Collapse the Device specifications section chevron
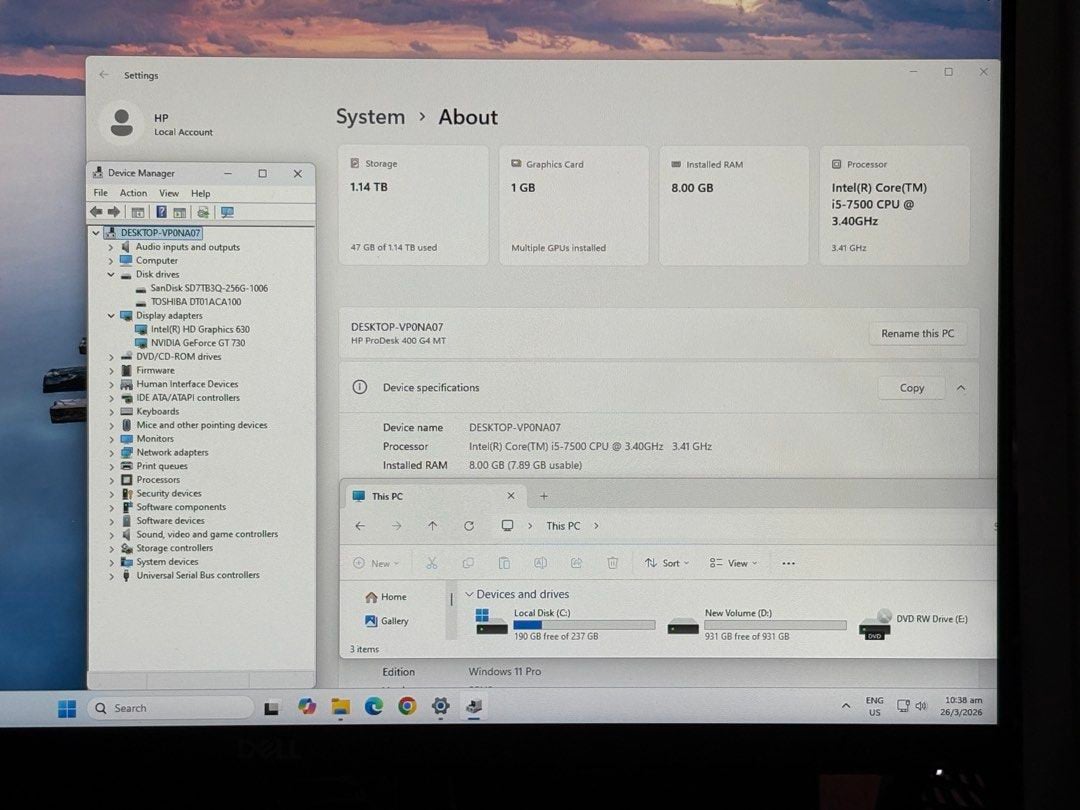Image resolution: width=1080 pixels, height=810 pixels. pyautogui.click(x=961, y=388)
